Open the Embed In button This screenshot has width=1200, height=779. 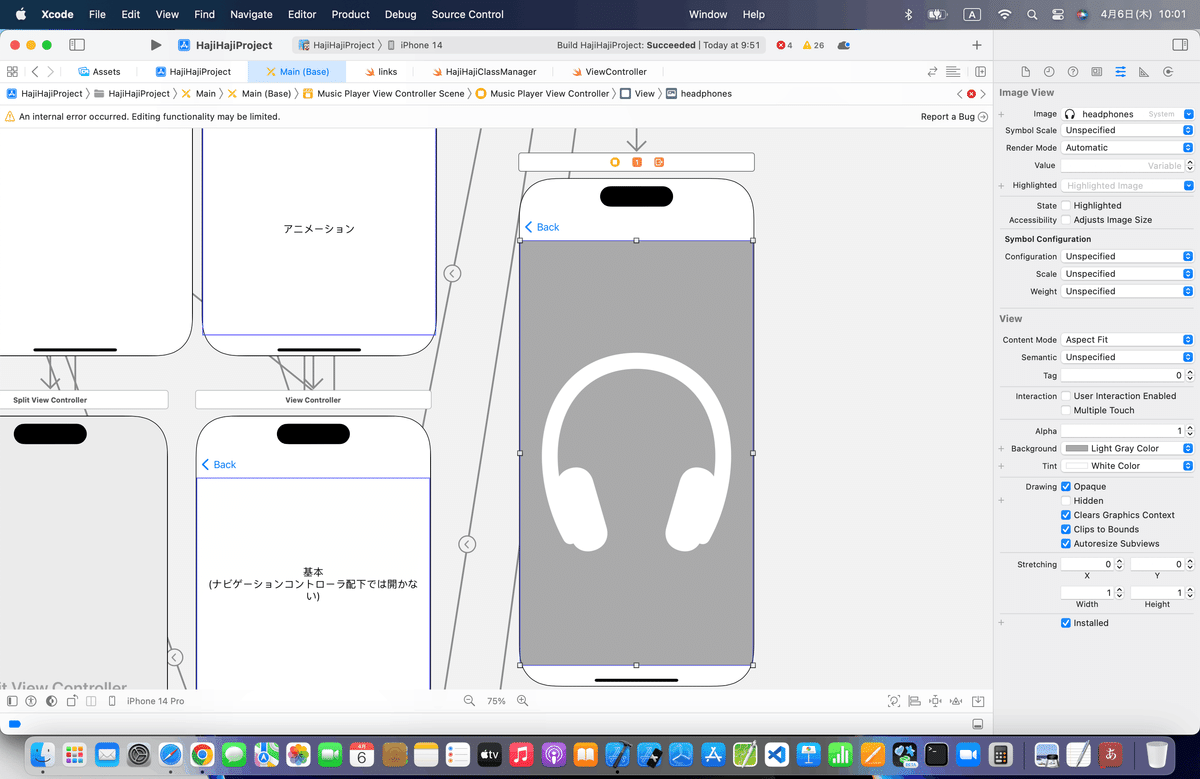(x=978, y=702)
